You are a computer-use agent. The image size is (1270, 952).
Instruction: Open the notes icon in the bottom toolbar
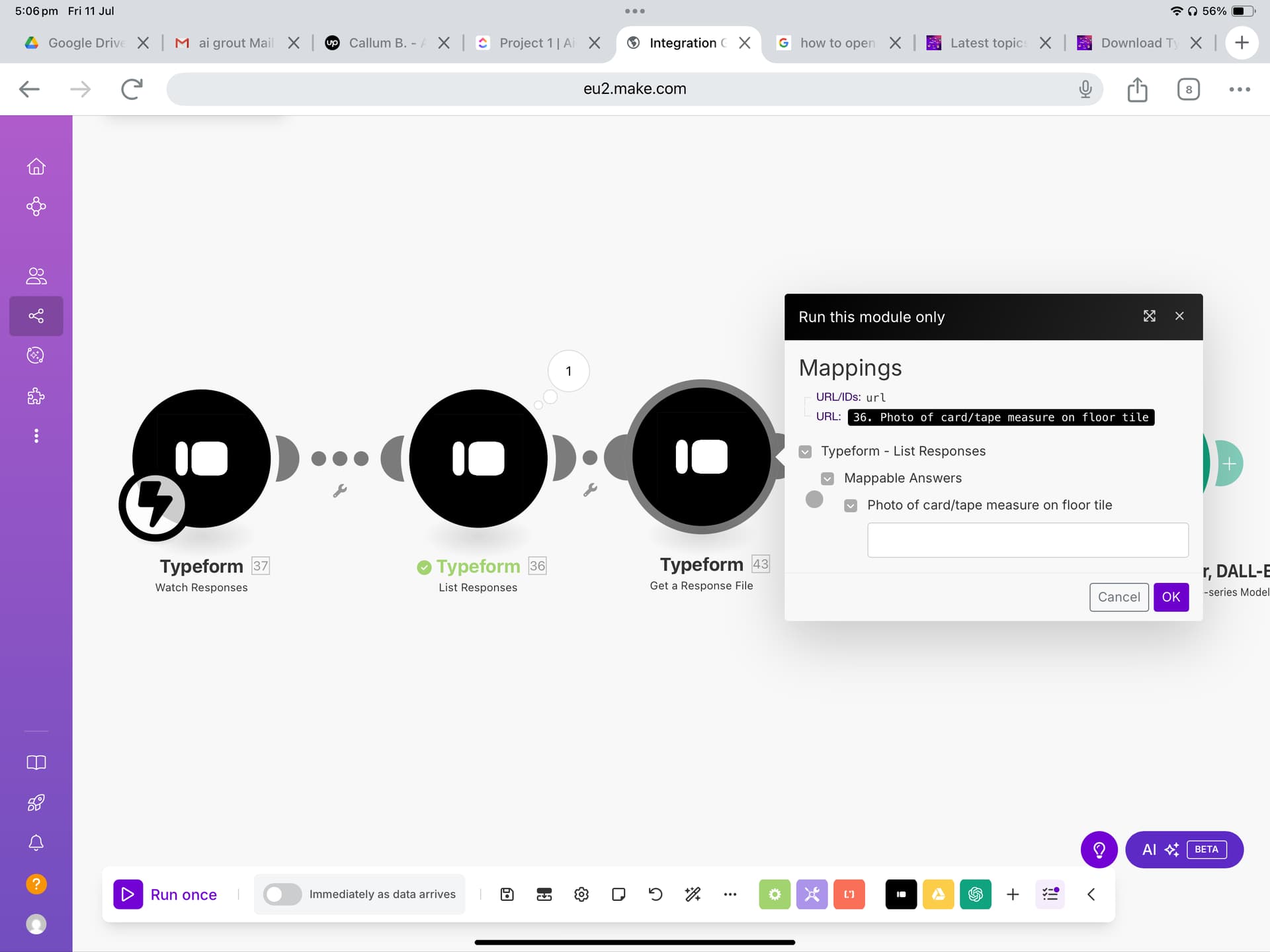(618, 894)
